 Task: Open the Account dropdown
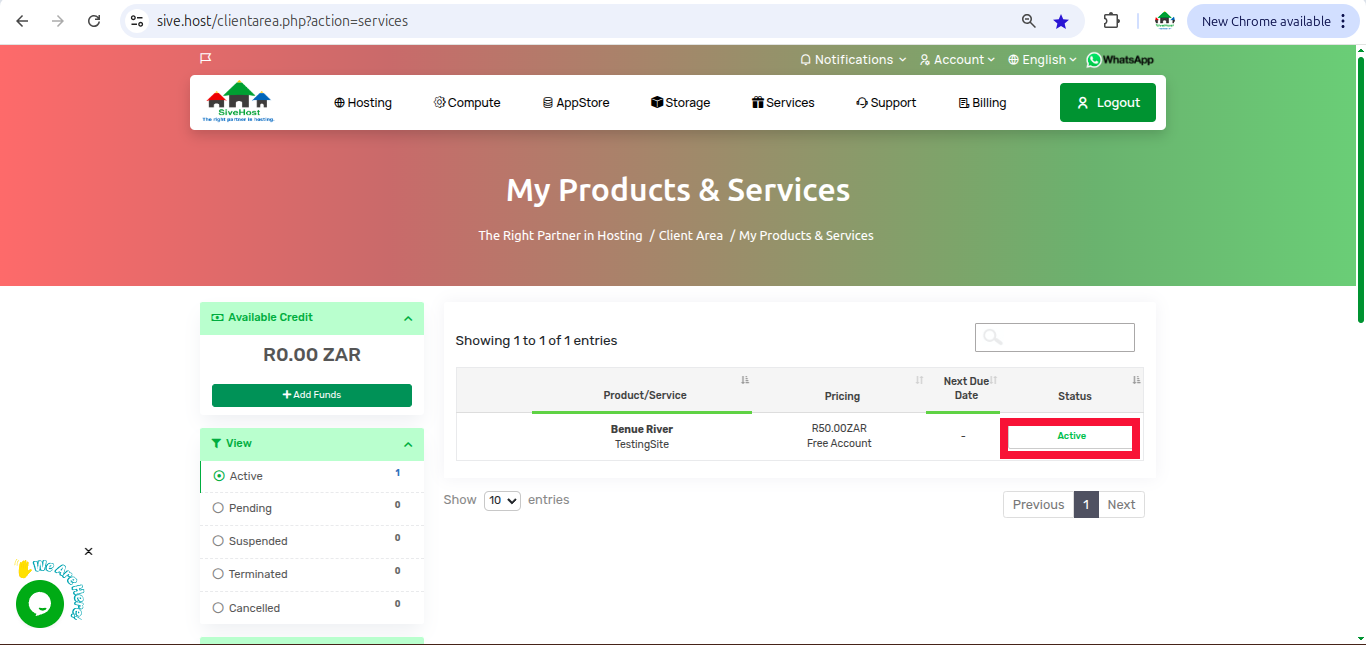pyautogui.click(x=957, y=60)
